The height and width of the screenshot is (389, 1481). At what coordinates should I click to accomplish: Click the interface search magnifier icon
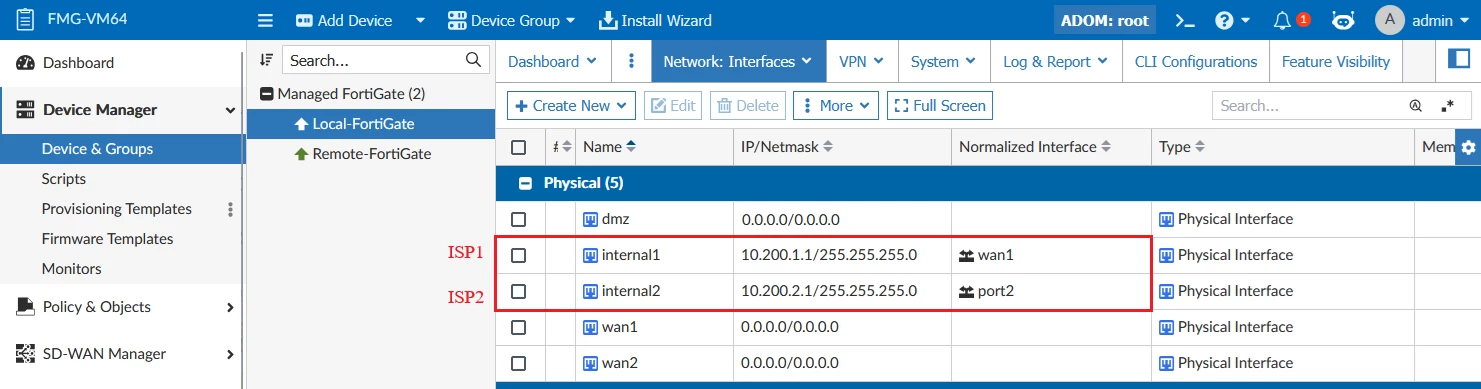pos(1415,105)
